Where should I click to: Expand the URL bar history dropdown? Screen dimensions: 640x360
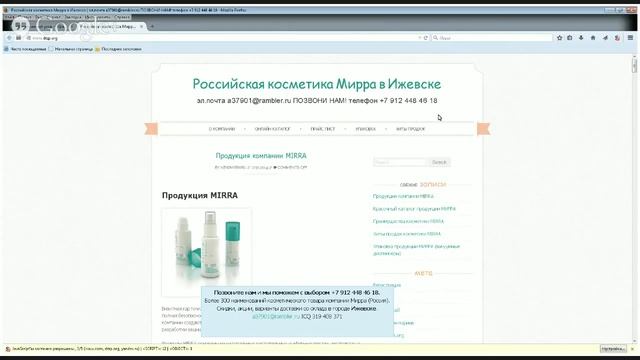(420, 38)
